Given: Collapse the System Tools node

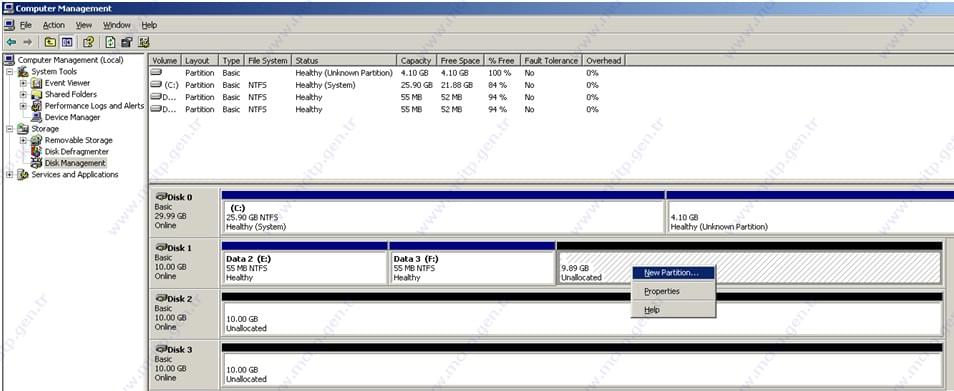Looking at the screenshot, I should pyautogui.click(x=10, y=72).
